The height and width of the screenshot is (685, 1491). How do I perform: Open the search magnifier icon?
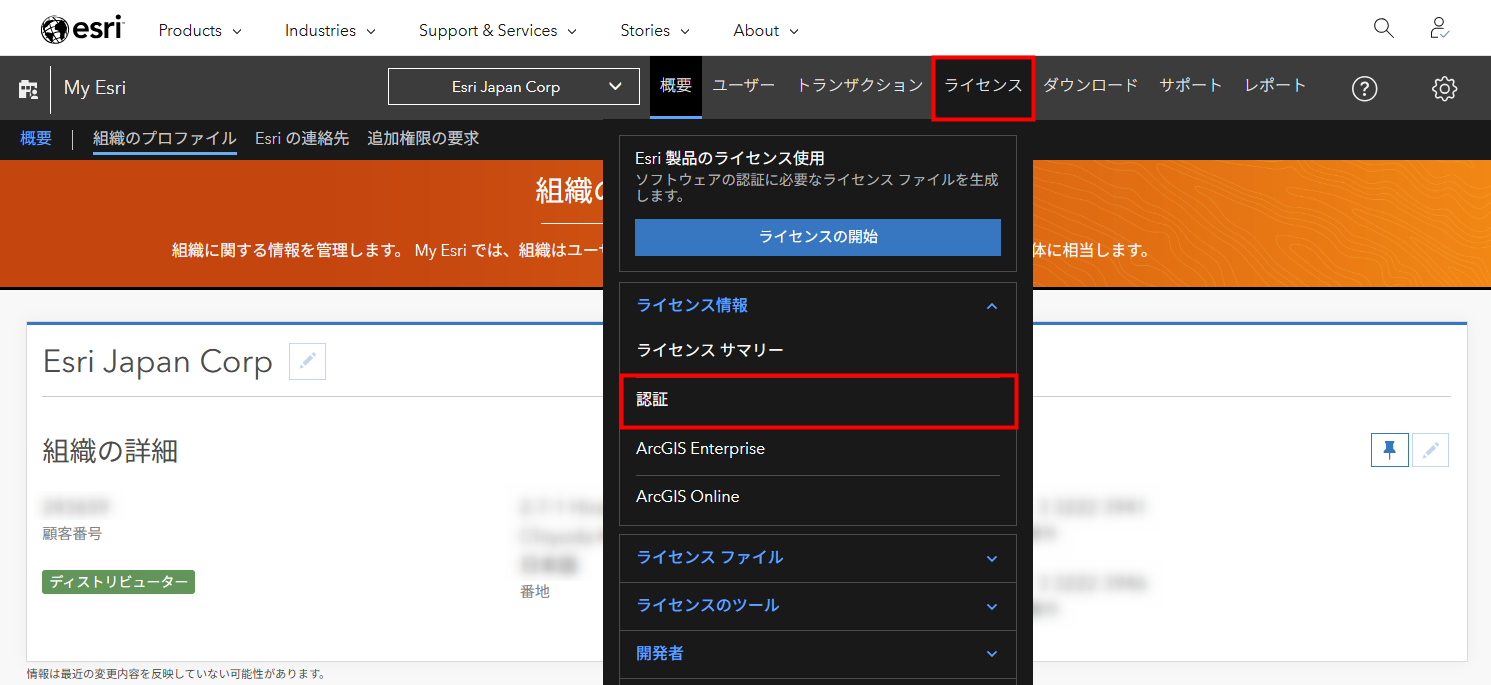click(1383, 29)
